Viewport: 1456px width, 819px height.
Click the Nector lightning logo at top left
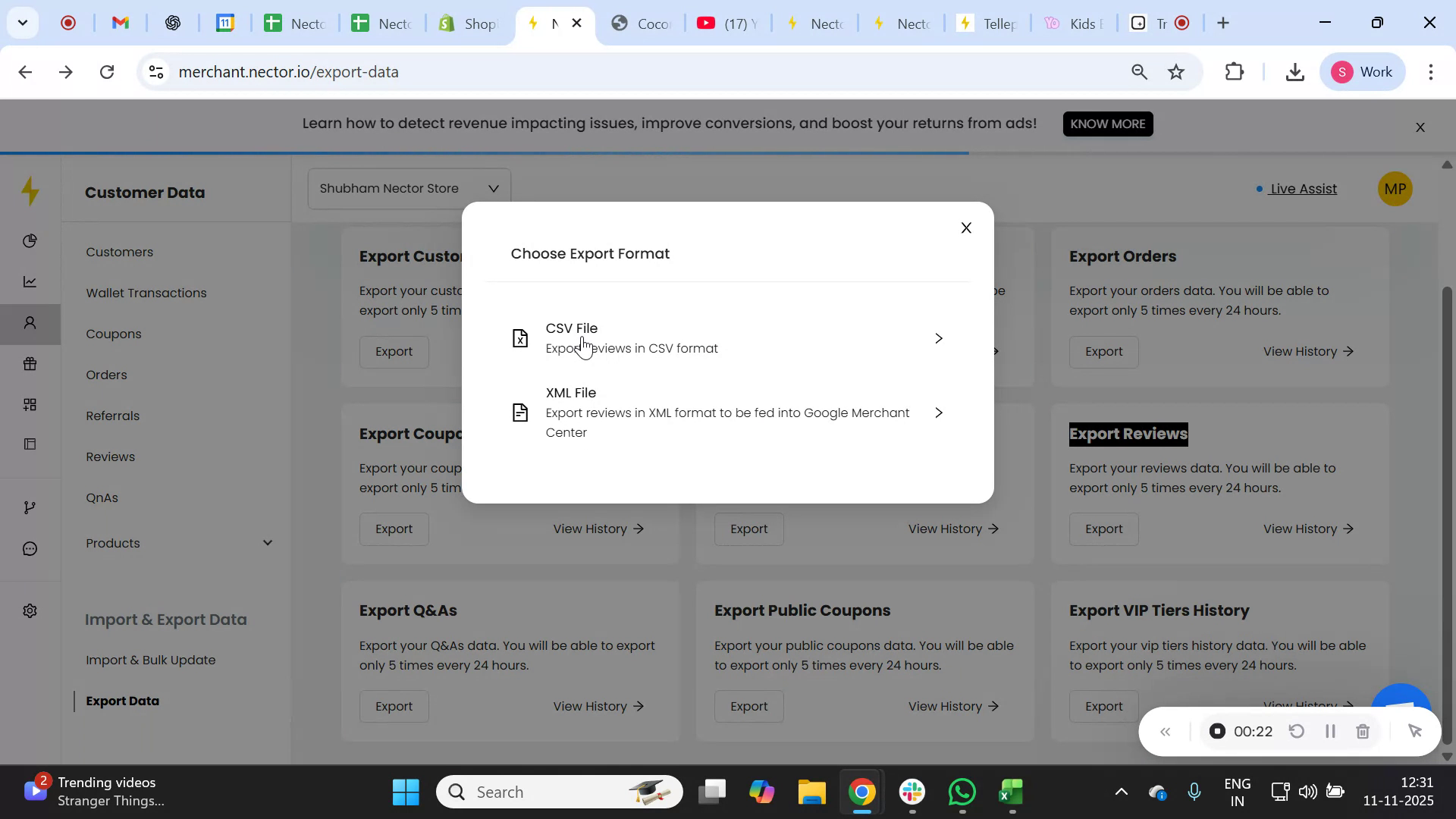click(x=30, y=191)
